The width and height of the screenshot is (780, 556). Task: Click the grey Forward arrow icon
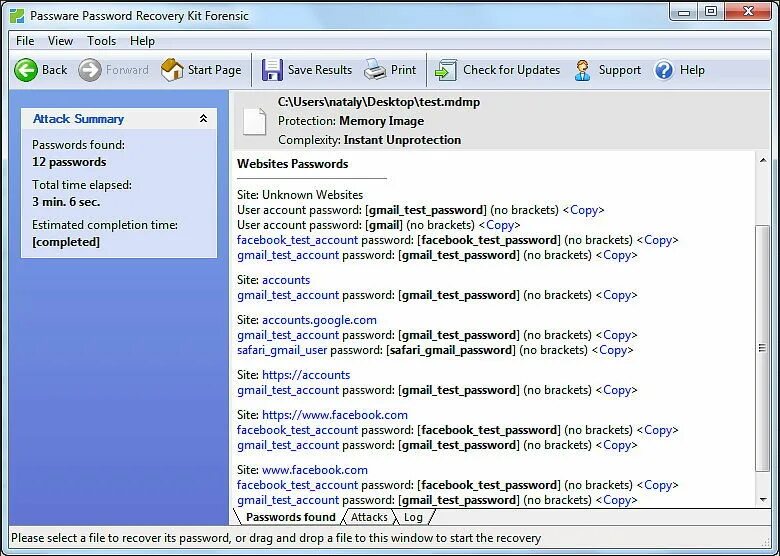pyautogui.click(x=90, y=70)
